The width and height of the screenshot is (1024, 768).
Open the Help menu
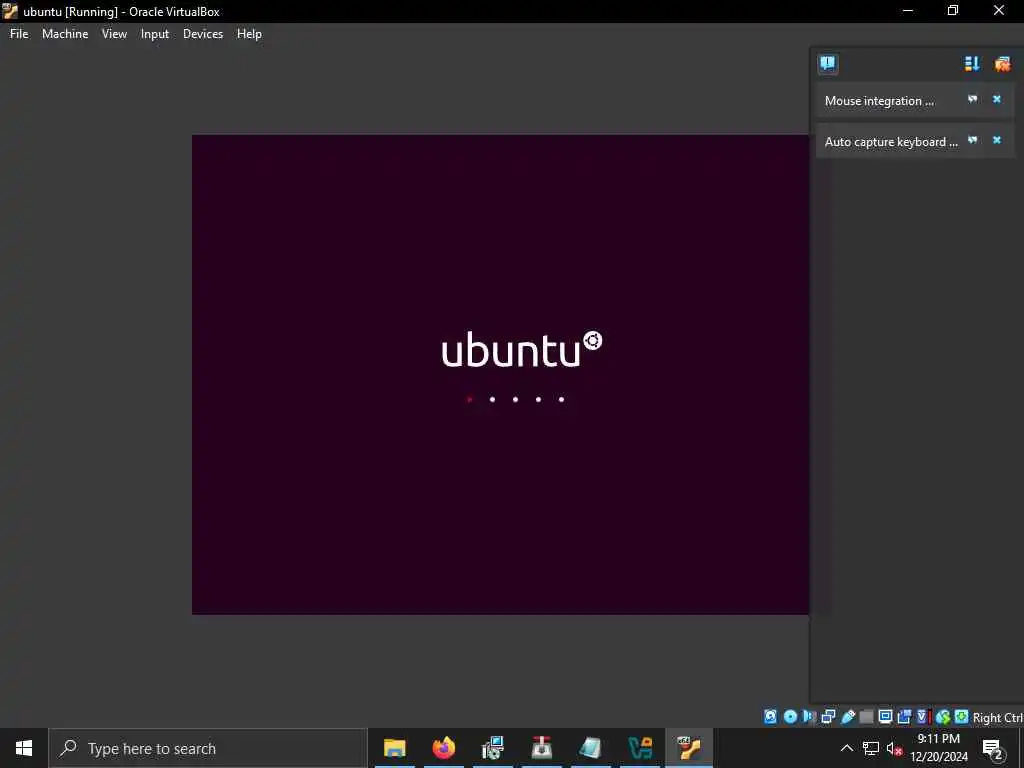pyautogui.click(x=249, y=34)
